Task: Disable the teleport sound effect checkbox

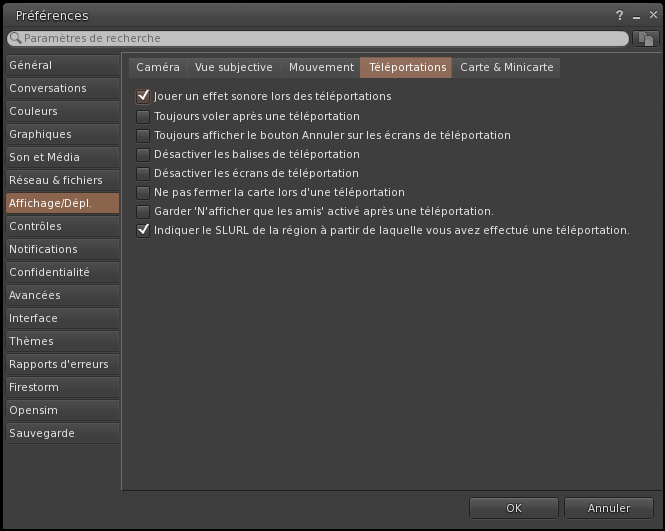Action: (143, 97)
